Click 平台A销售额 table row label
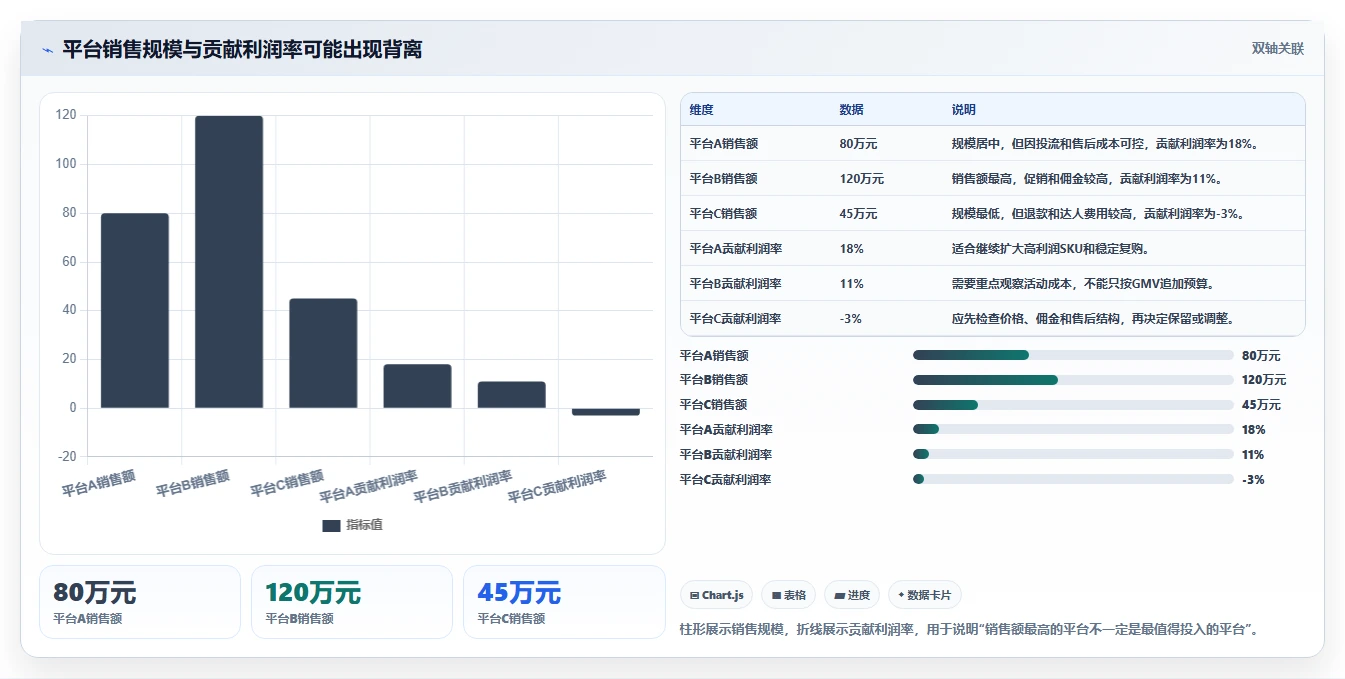 pyautogui.click(x=724, y=144)
